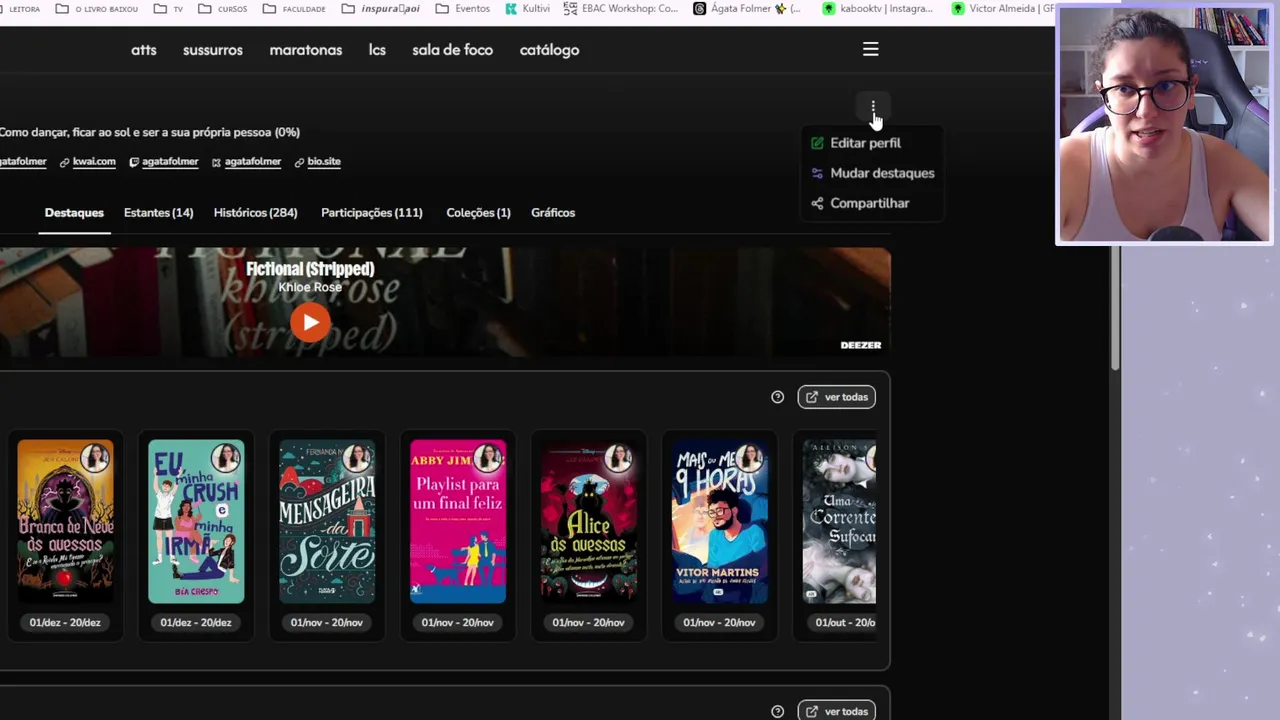This screenshot has height=720, width=1280.
Task: Open catálogo in the navigation bar
Action: click(549, 50)
